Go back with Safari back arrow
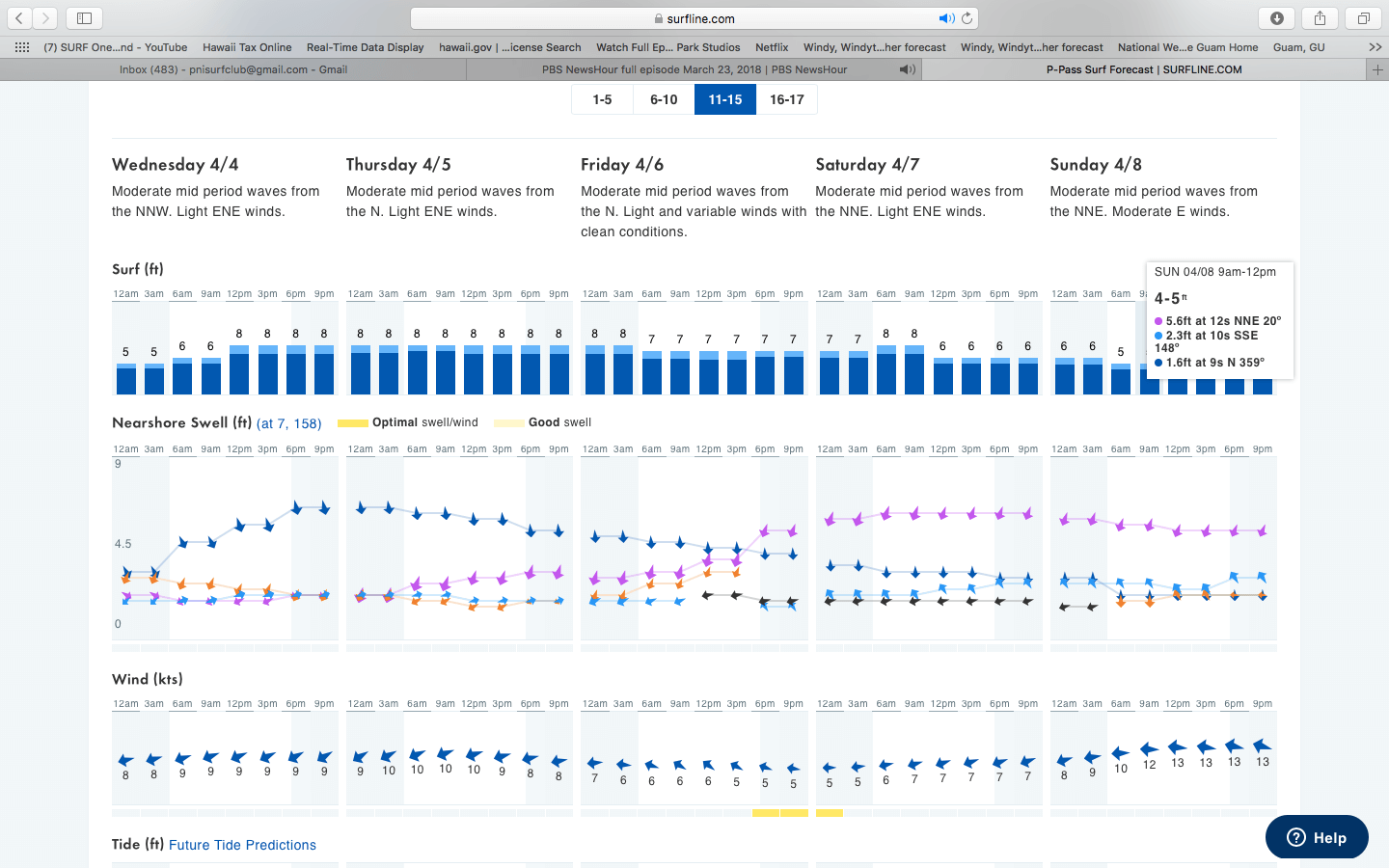The image size is (1389, 868). pos(19,18)
